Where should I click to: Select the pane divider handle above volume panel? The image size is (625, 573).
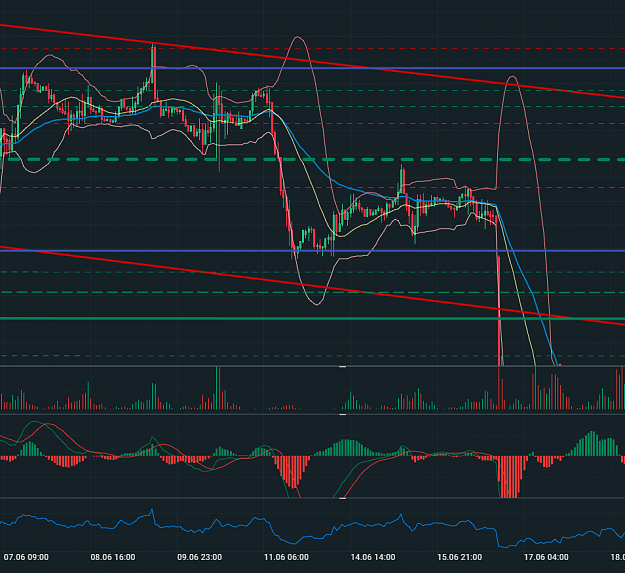click(342, 367)
